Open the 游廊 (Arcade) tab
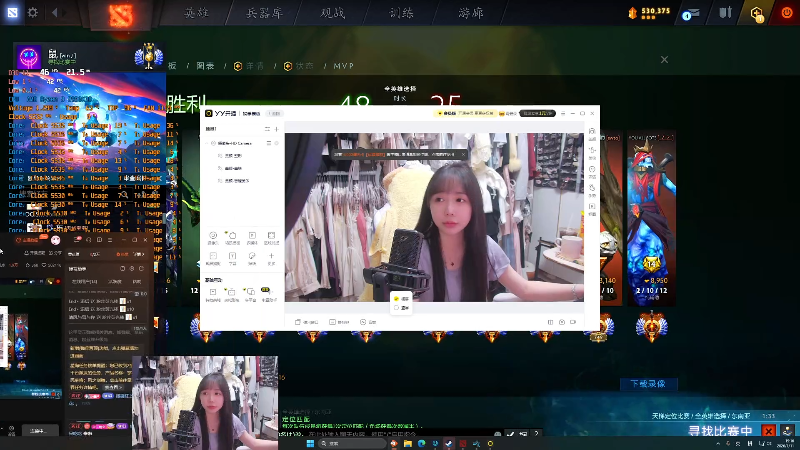Image resolution: width=800 pixels, height=450 pixels. tap(470, 13)
